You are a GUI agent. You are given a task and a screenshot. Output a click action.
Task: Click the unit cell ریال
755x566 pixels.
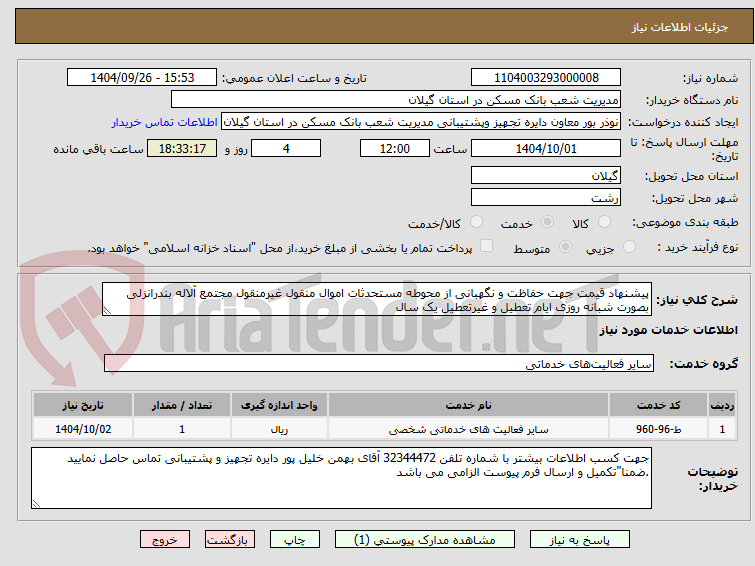click(x=279, y=429)
